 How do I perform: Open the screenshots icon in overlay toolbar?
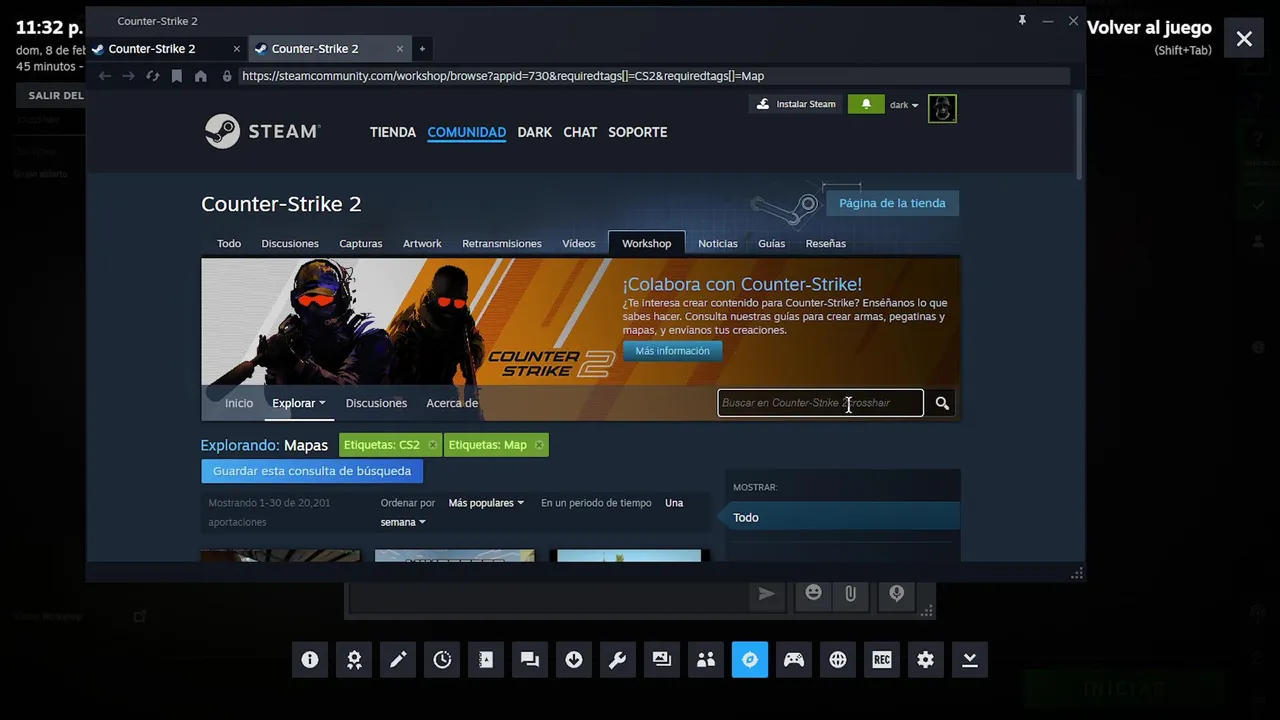pos(662,660)
